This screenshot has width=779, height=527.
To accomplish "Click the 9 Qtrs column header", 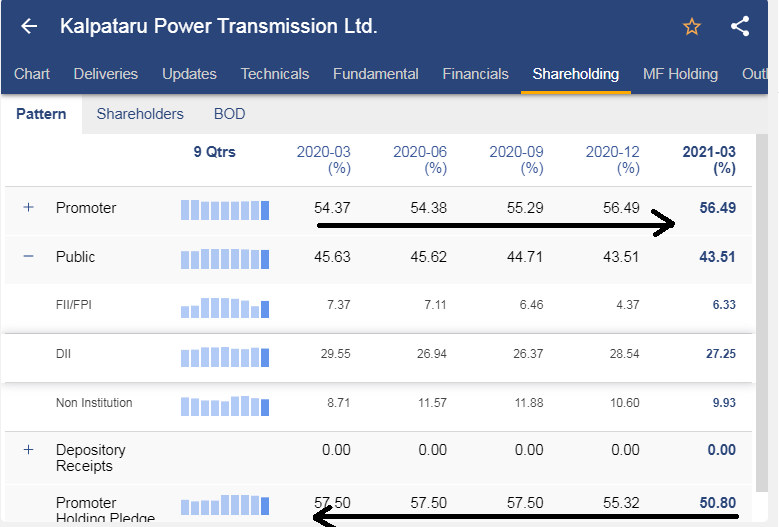I will (x=215, y=151).
